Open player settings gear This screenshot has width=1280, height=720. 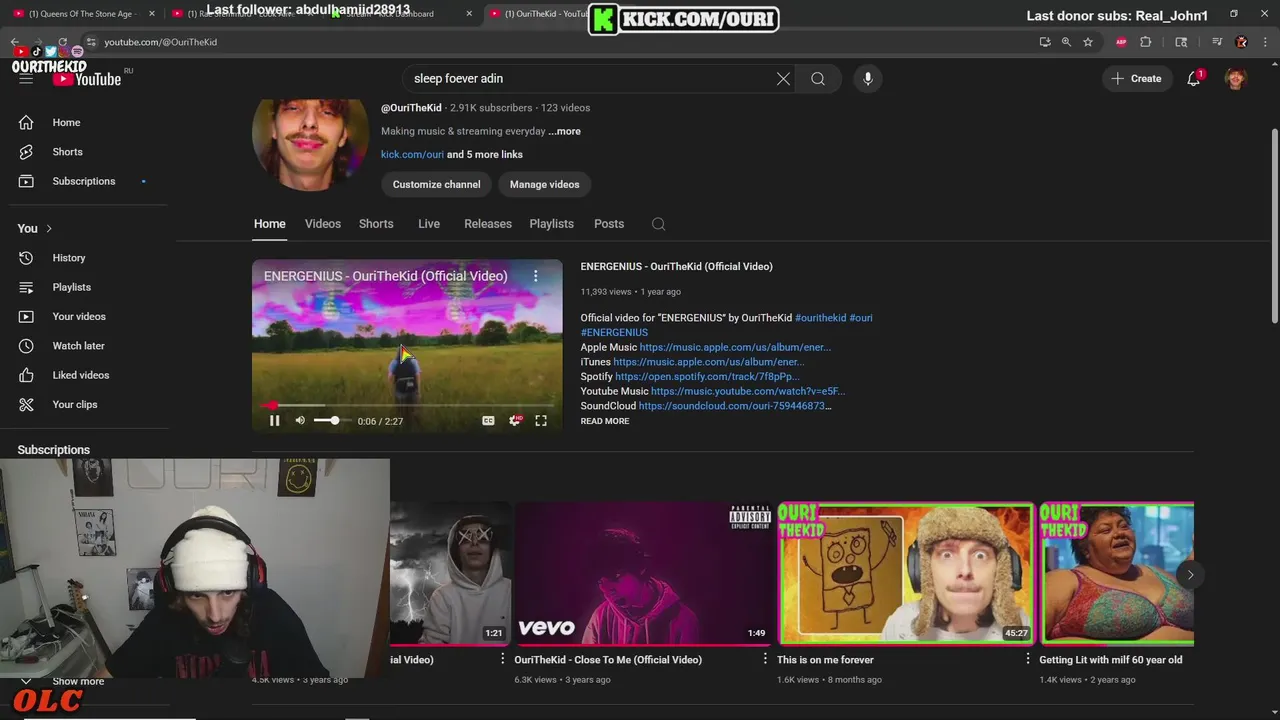514,421
